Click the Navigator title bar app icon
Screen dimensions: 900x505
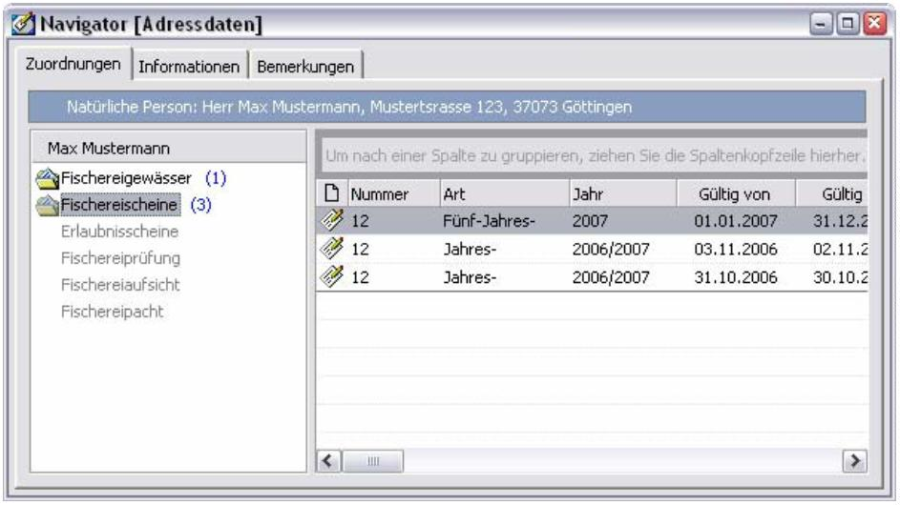click(19, 18)
